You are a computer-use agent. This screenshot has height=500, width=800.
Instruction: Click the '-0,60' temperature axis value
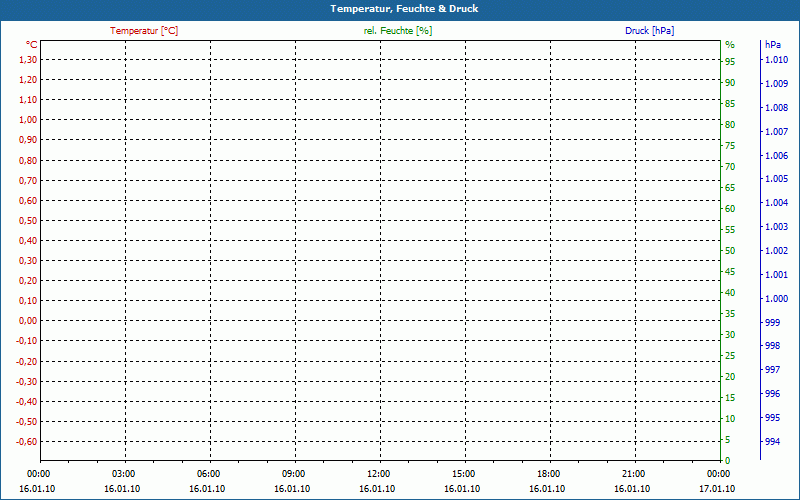click(x=27, y=441)
